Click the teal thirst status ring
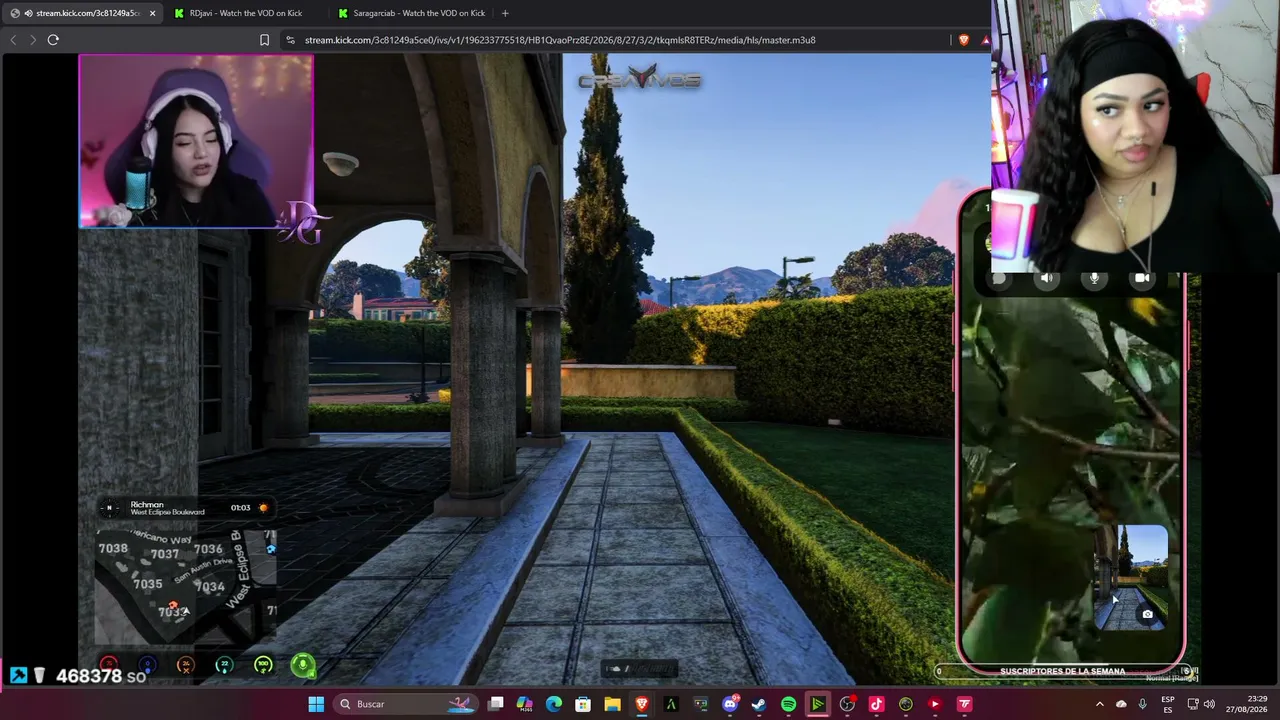This screenshot has height=720, width=1280. coord(224,665)
